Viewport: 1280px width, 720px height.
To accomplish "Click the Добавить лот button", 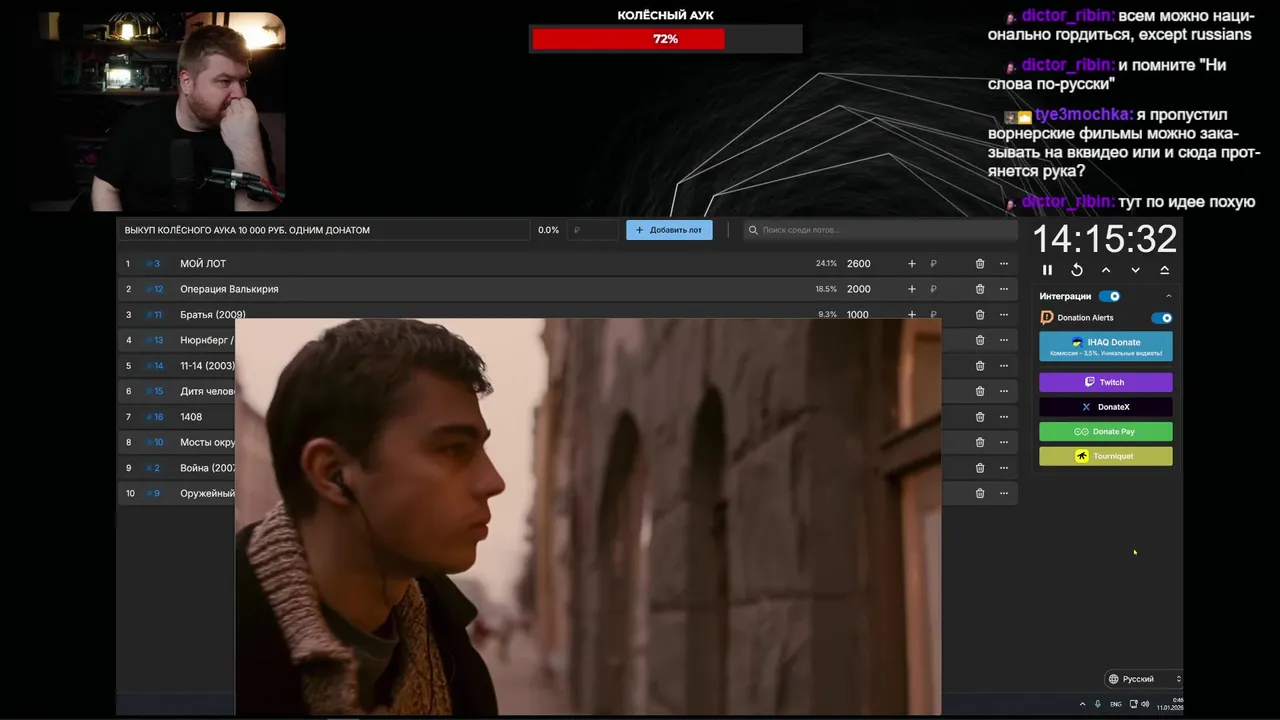I will click(669, 230).
